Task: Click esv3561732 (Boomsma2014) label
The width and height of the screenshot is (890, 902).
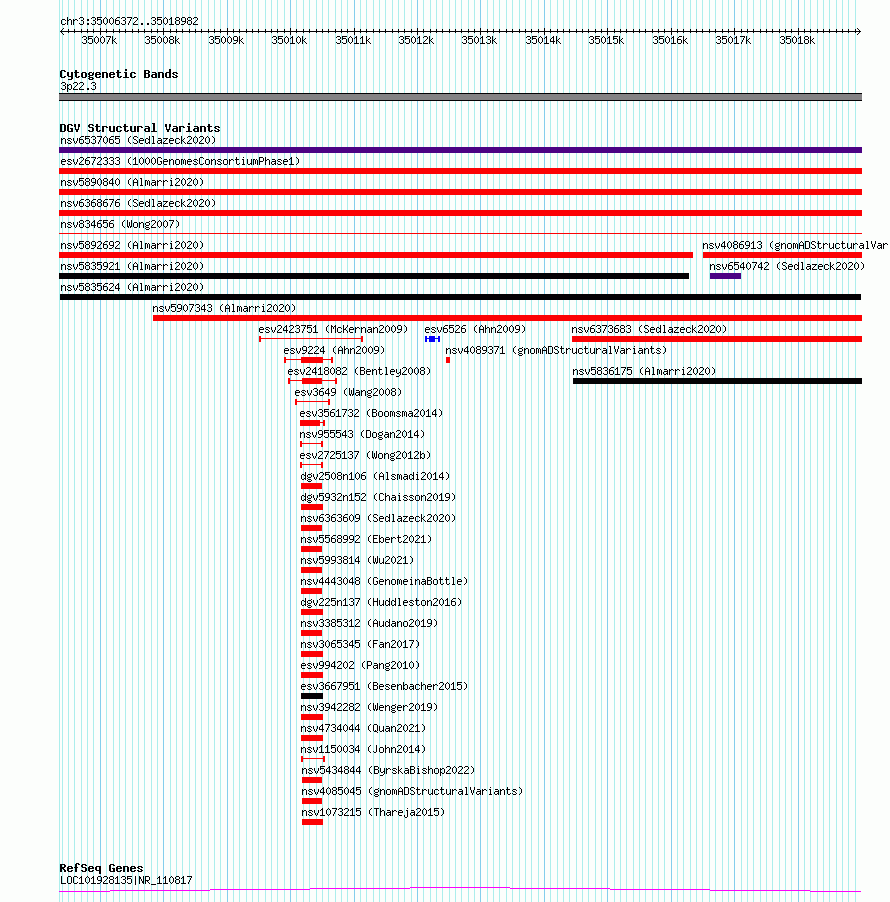Action: tap(371, 414)
